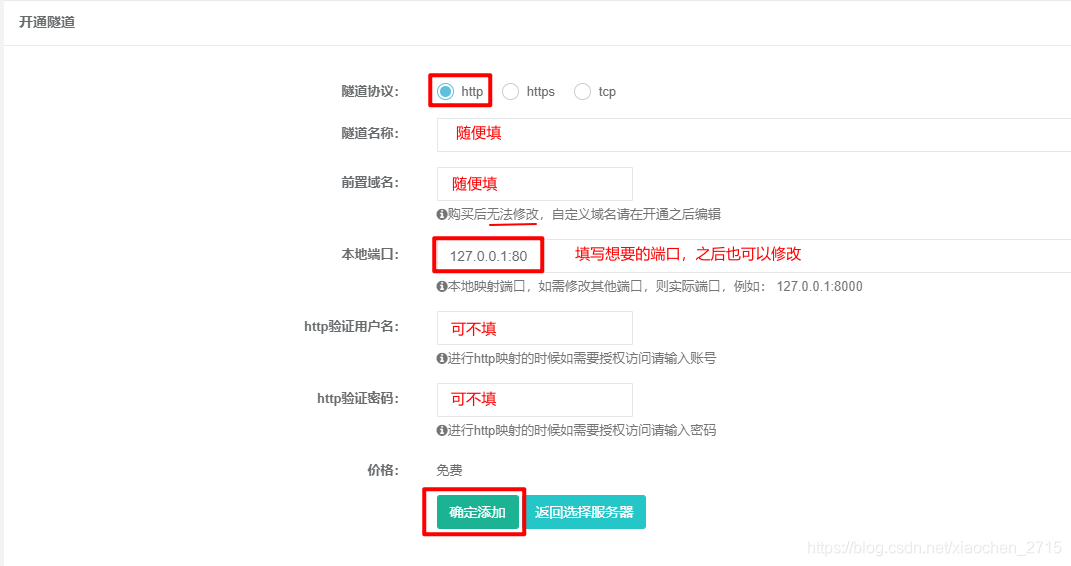Select the https tunnel protocol option
1071x566 pixels.
(x=510, y=91)
